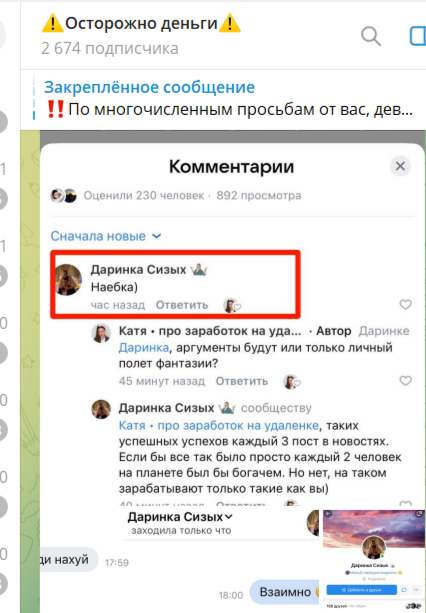This screenshot has width=426, height=613.
Task: Click the small reaction avatar under "Наебка)"
Action: (232, 305)
